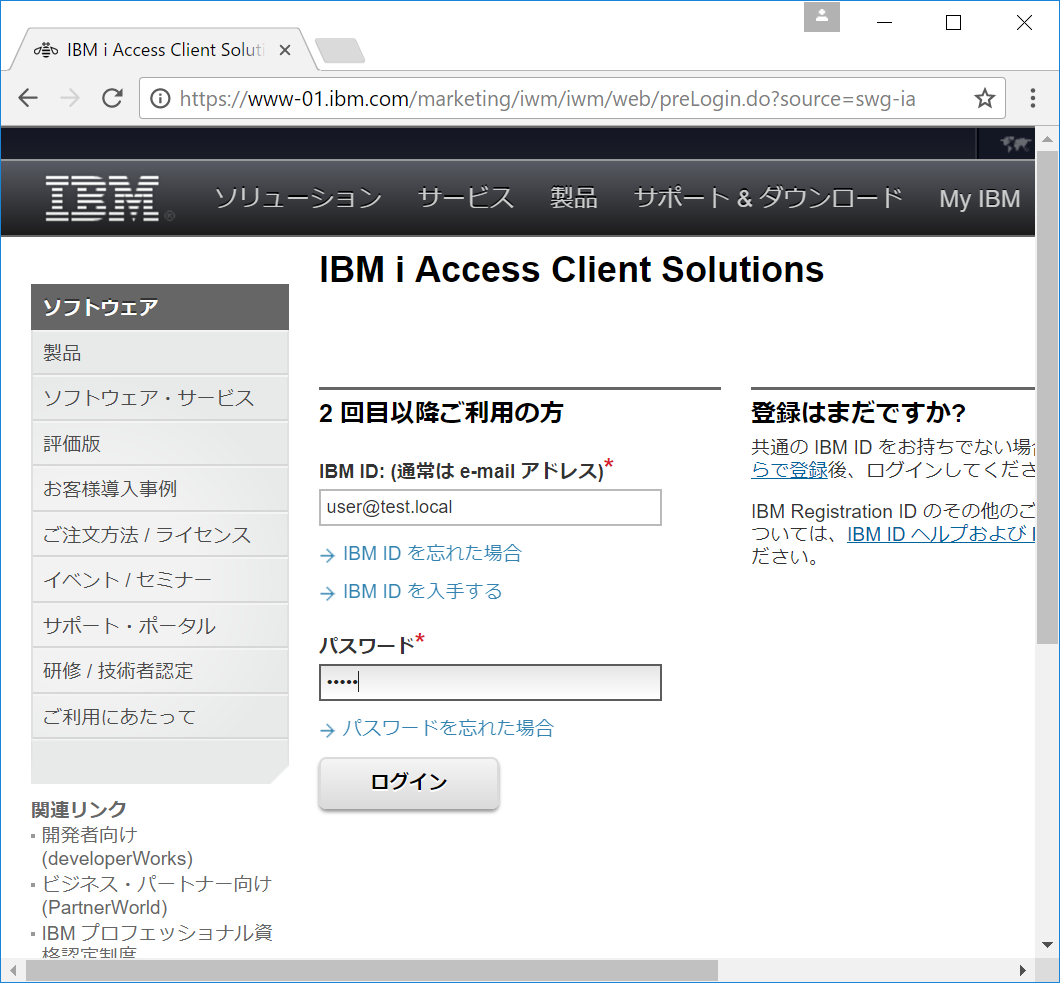Screen dimensions: 1060x983
Task: Click the globe icon at top right
Action: 1015,143
